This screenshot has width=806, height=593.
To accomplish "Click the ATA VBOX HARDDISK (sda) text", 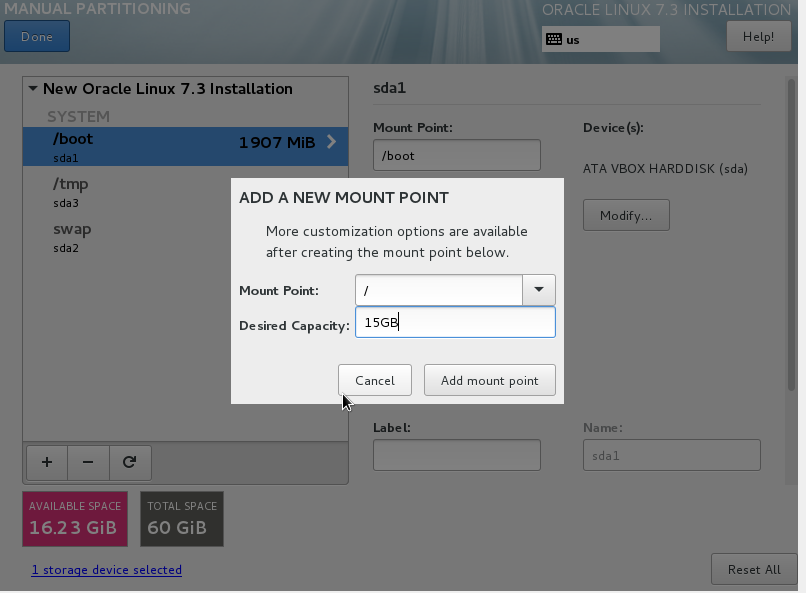I will click(665, 169).
